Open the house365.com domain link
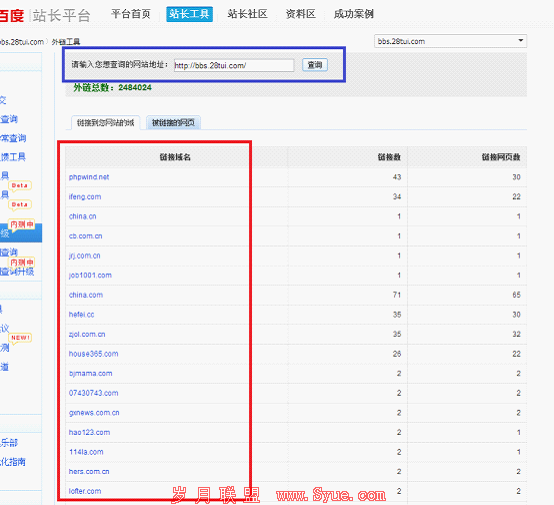Screen dimensions: 554x505 pos(94,354)
